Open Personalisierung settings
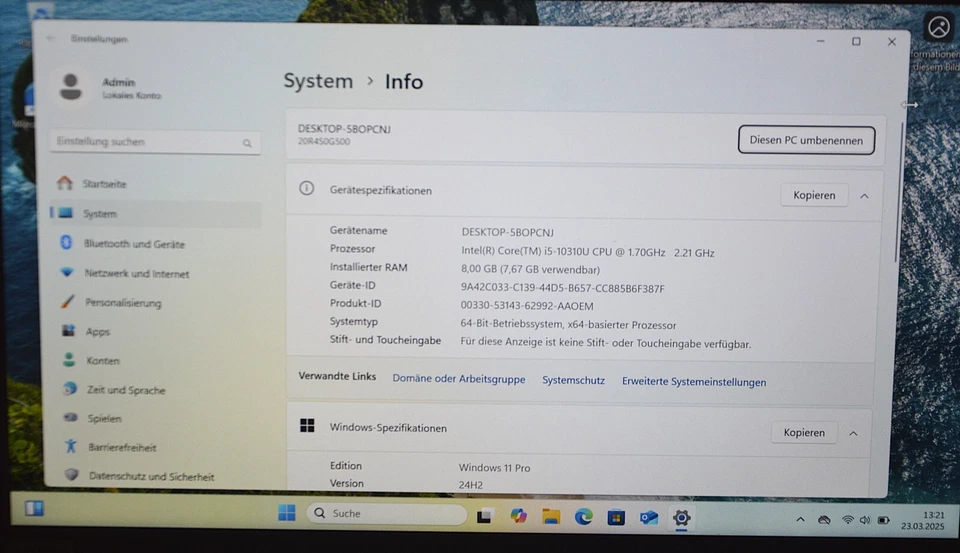 (122, 303)
